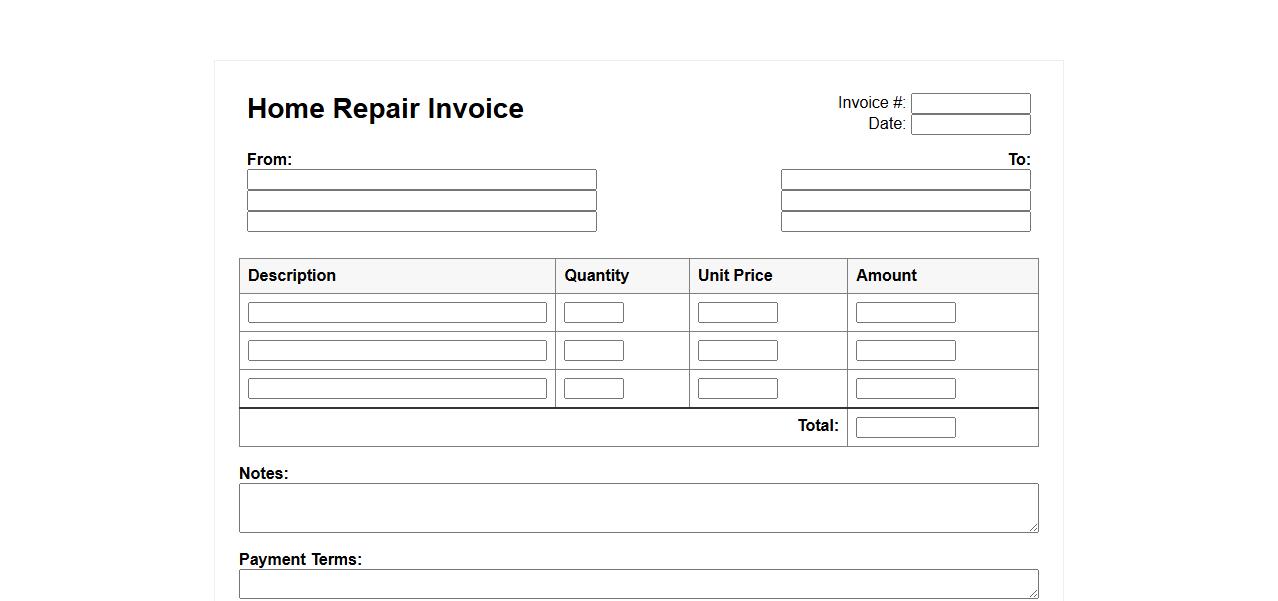Viewport: 1278px width, 601px height.
Task: Select the second To address line
Action: (905, 201)
